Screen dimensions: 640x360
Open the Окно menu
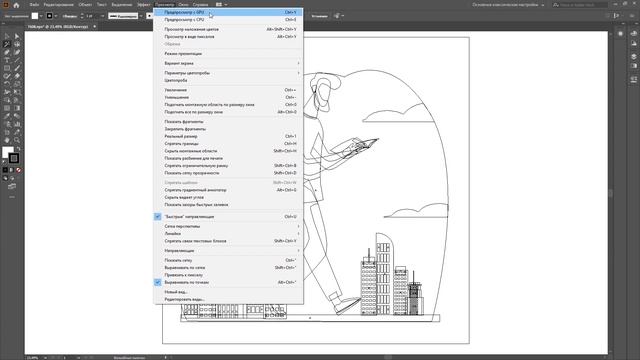point(183,5)
